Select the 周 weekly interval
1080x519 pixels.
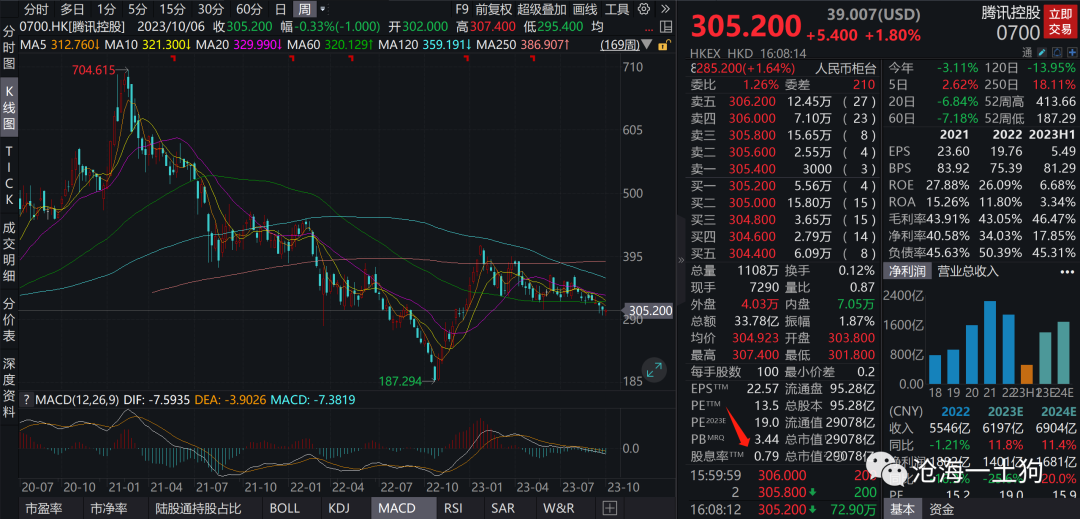[304, 10]
